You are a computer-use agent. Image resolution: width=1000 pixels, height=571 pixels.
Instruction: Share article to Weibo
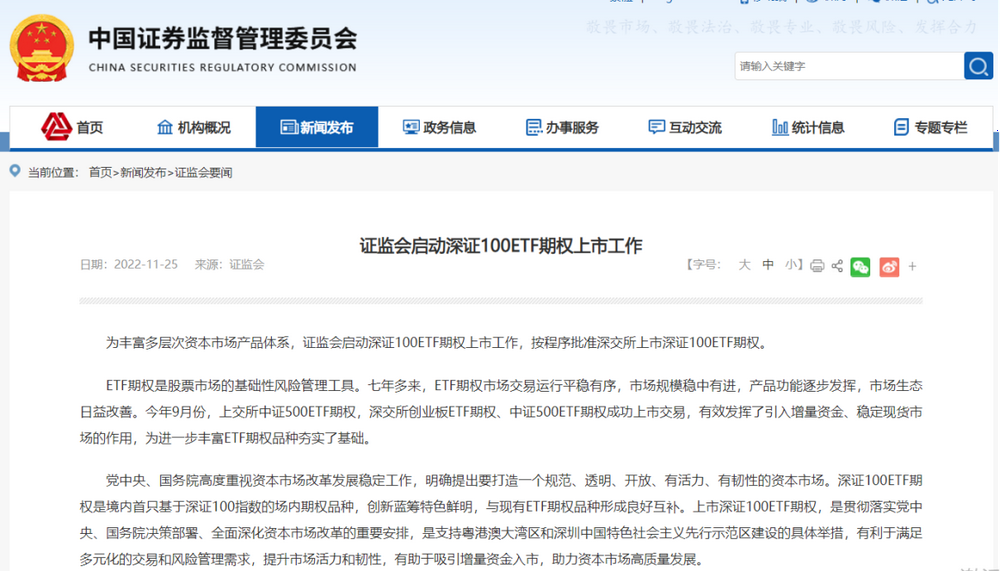tap(889, 267)
